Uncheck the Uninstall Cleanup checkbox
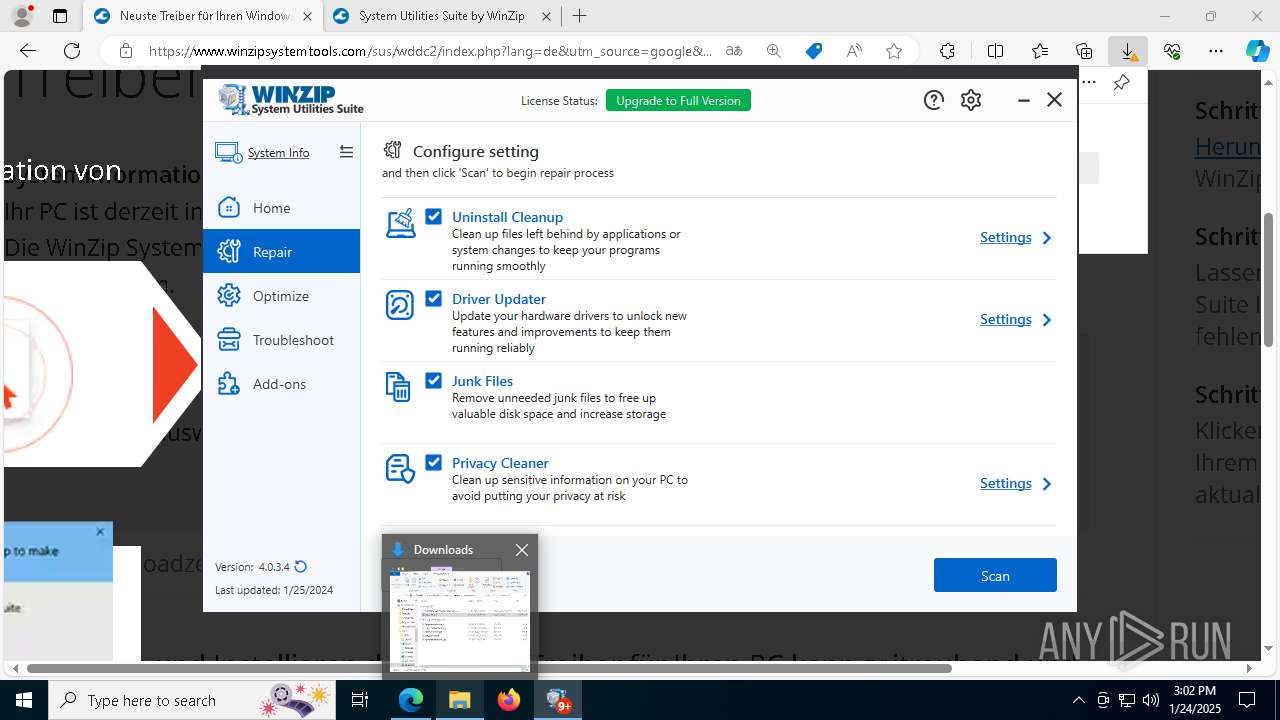This screenshot has width=1280, height=720. (x=433, y=216)
